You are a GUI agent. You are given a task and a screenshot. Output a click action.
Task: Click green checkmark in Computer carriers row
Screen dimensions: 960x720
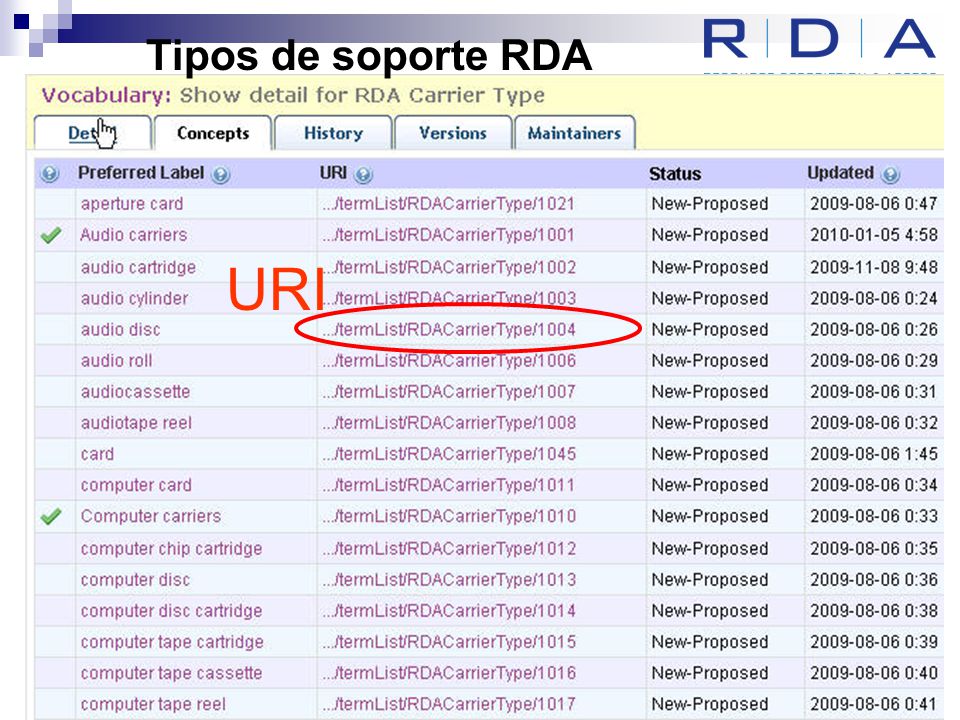[x=51, y=517]
